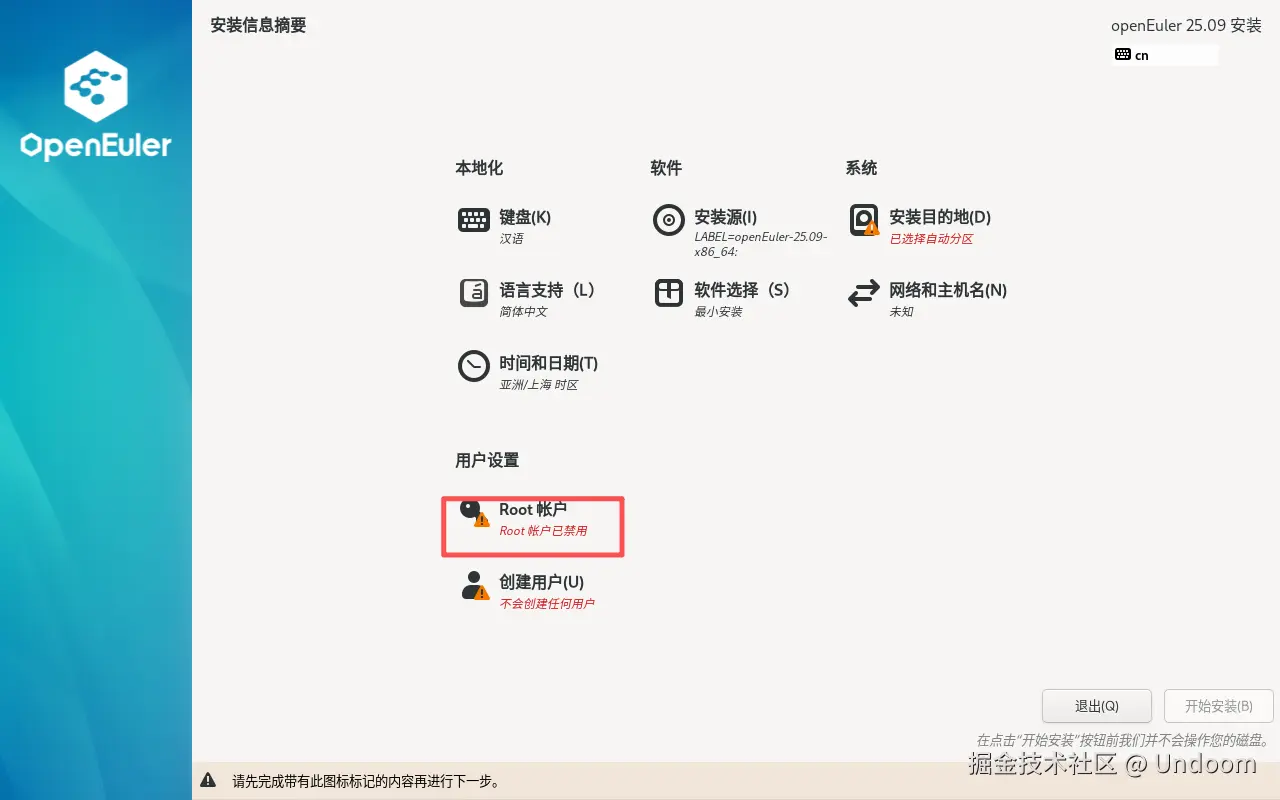This screenshot has height=800, width=1280.
Task: Click the network arrows icon
Action: click(863, 294)
